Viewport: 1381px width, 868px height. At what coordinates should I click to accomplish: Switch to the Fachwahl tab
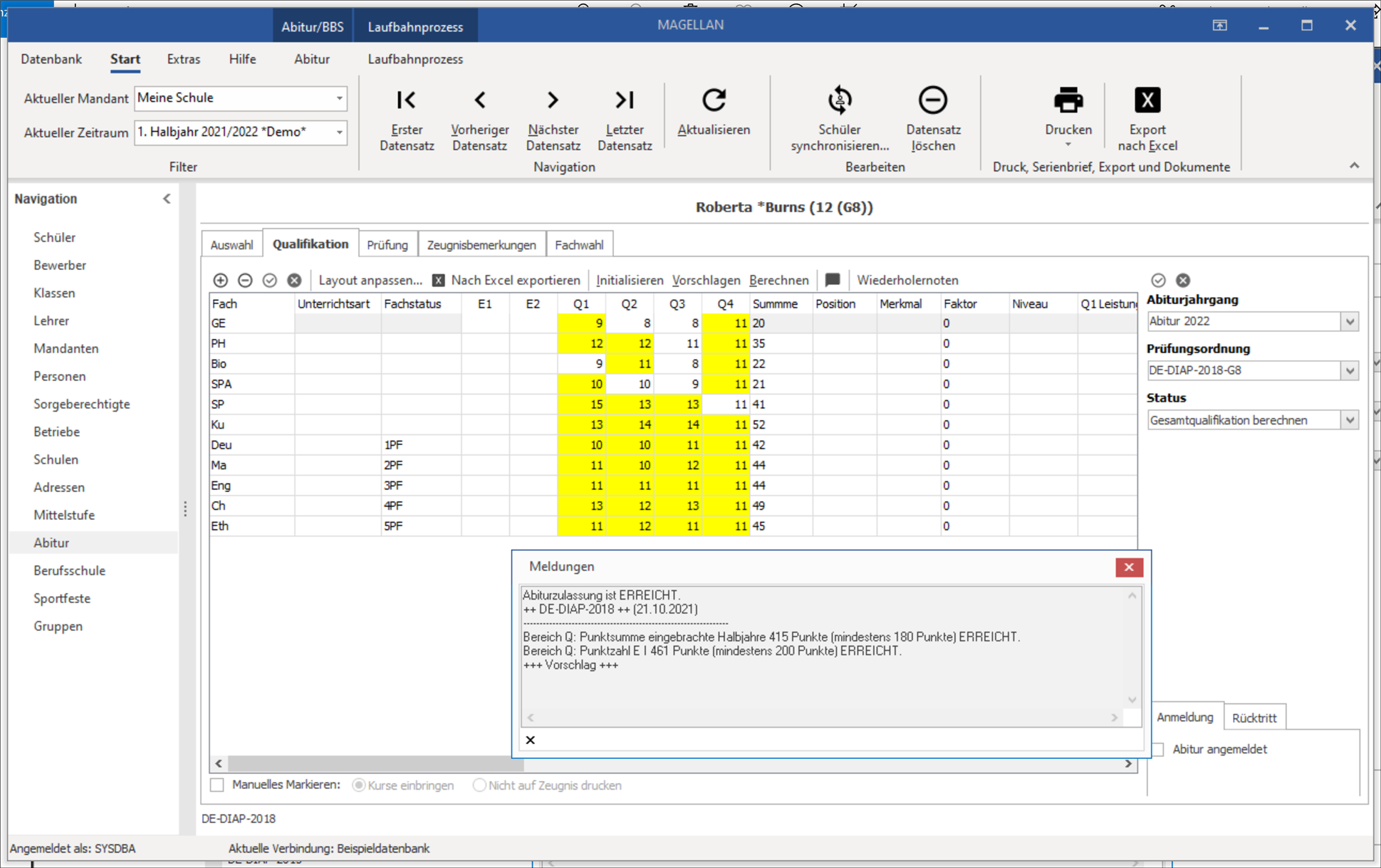click(x=579, y=244)
